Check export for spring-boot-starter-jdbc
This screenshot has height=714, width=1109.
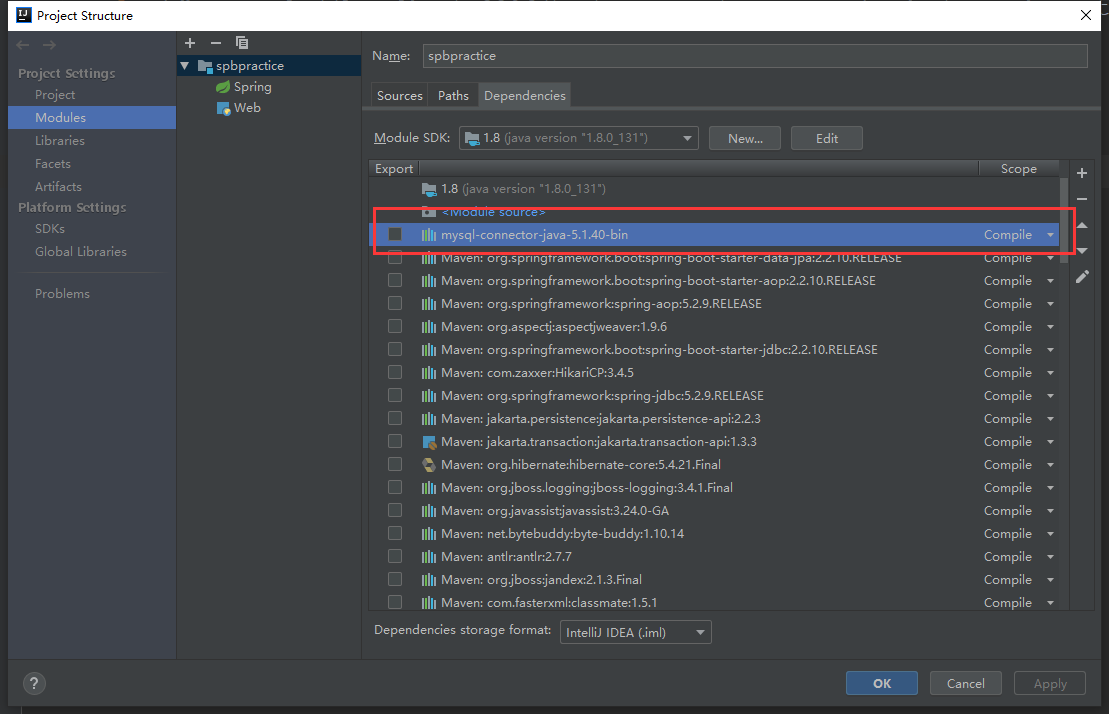click(x=395, y=349)
